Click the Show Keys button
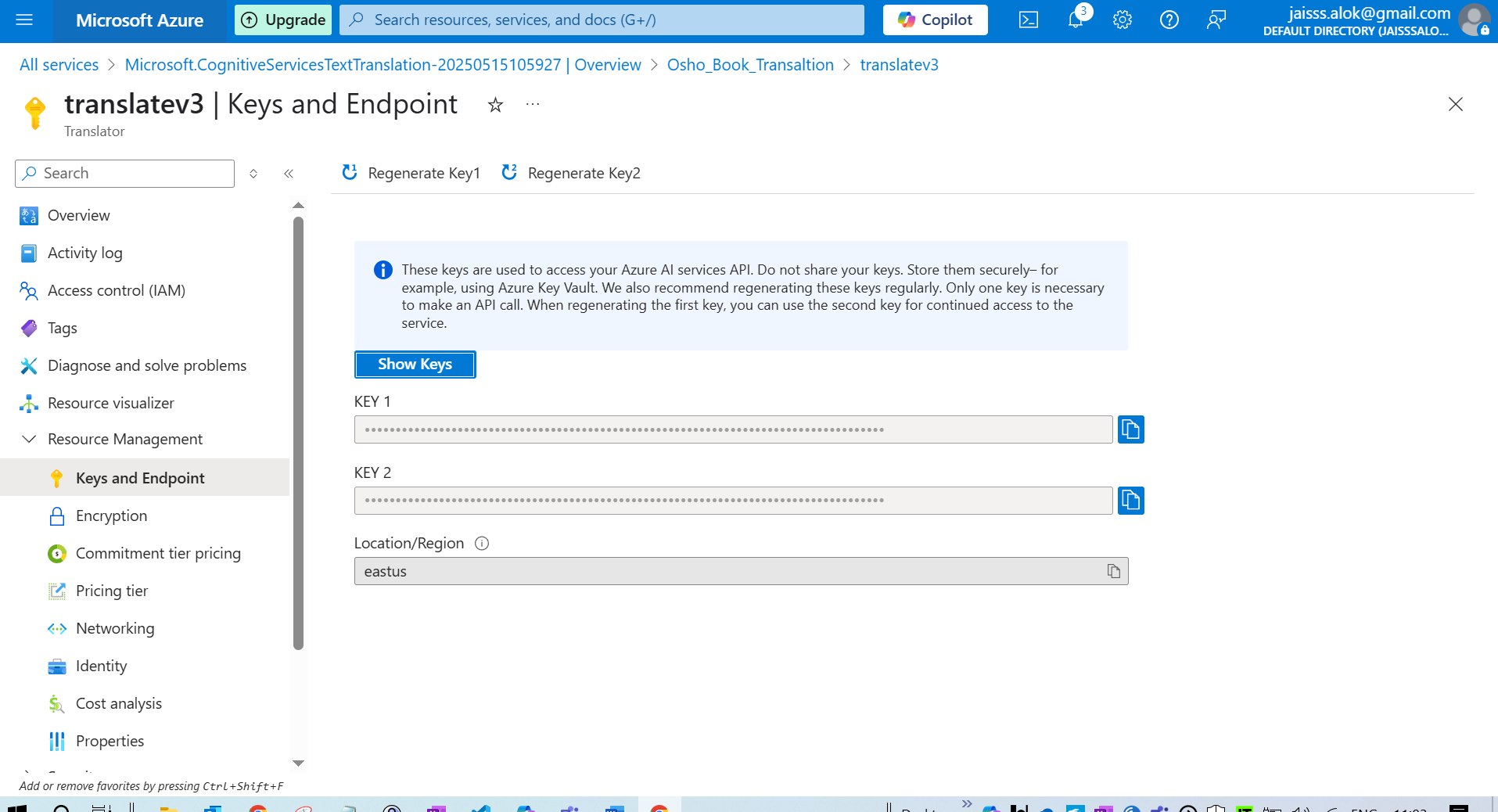This screenshot has height=812, width=1498. click(x=415, y=365)
